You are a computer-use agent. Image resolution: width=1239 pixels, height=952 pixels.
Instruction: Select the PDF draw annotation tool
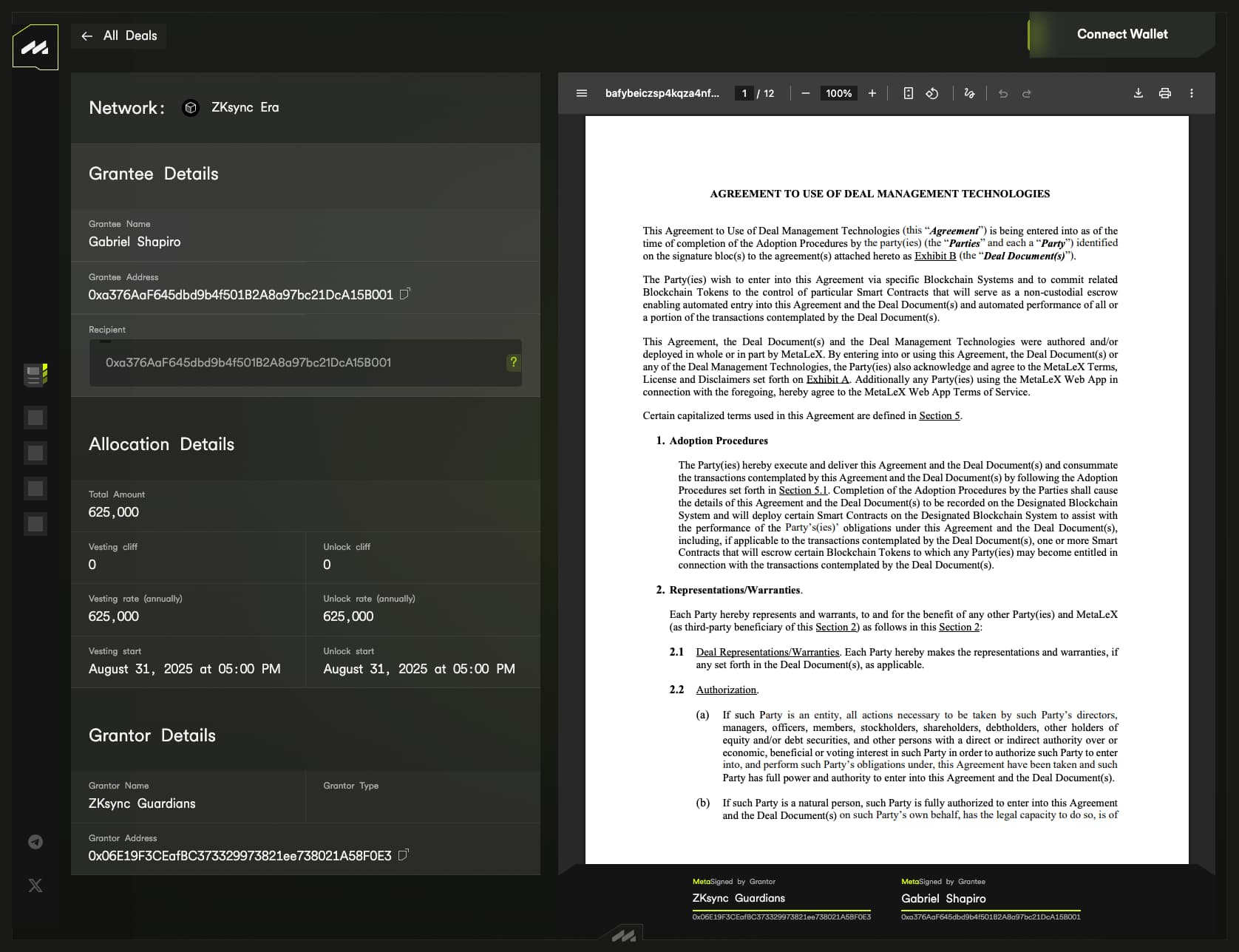(x=969, y=93)
